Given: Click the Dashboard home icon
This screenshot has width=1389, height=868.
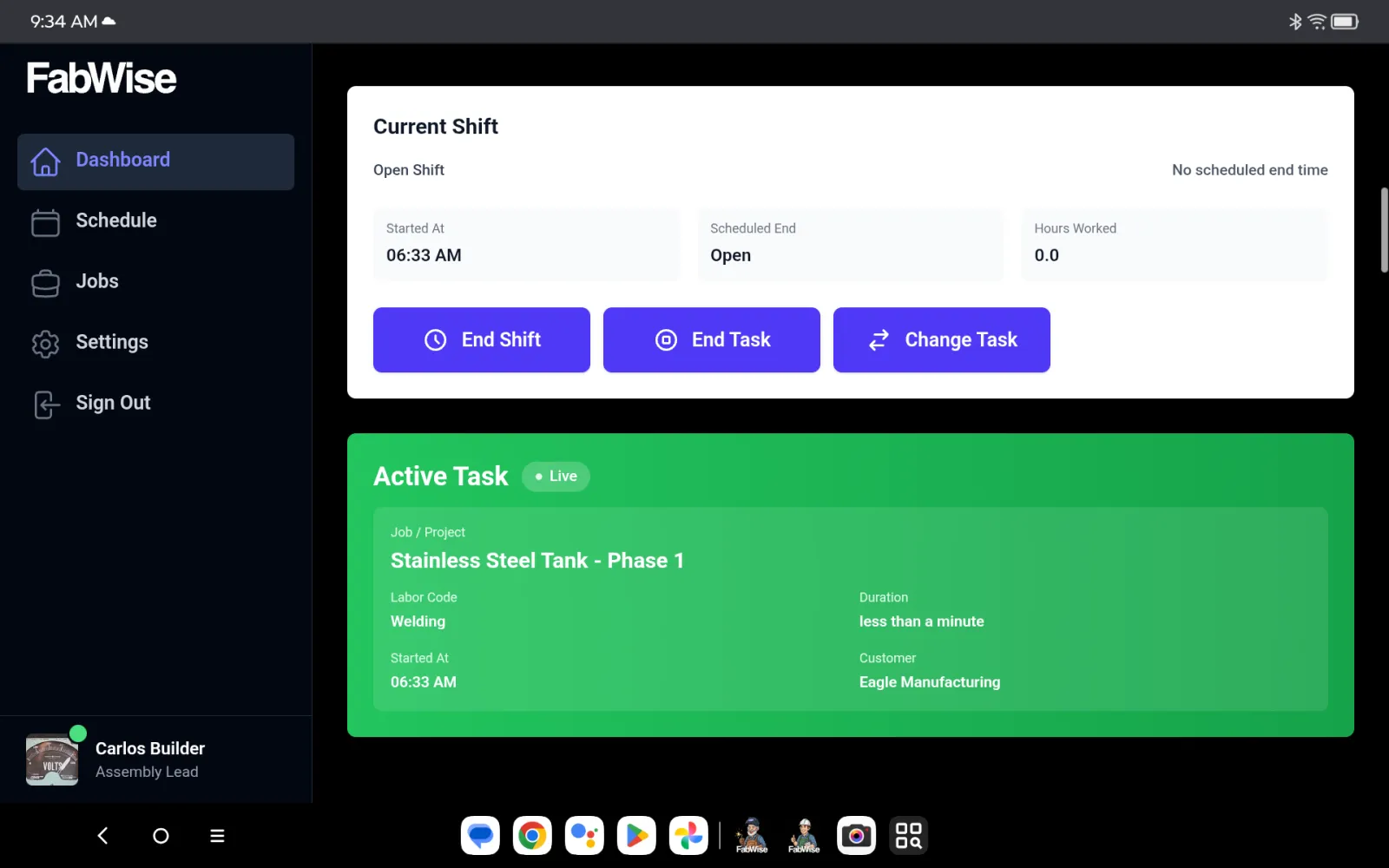Looking at the screenshot, I should pos(45,161).
